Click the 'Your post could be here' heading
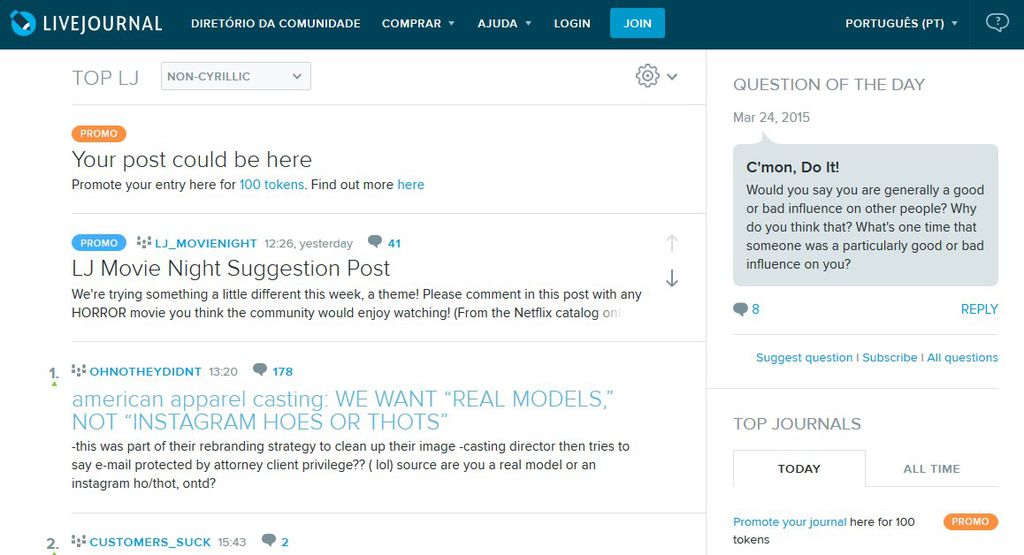1024x555 pixels. (x=192, y=159)
